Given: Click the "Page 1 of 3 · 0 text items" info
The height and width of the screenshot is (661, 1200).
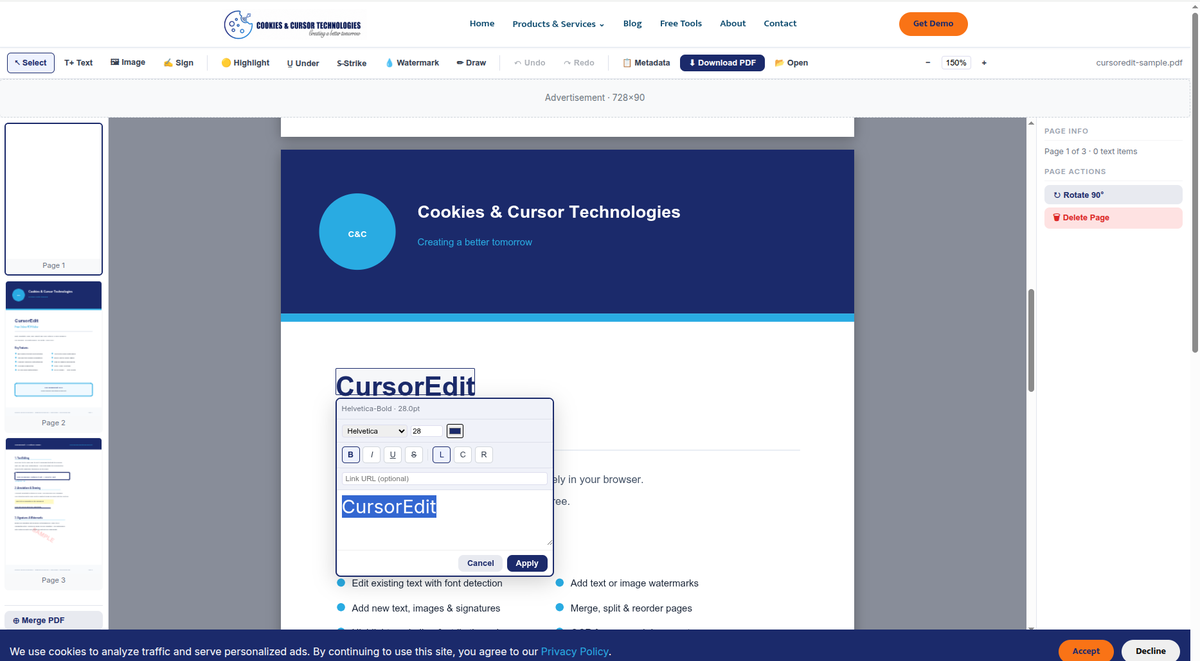Looking at the screenshot, I should pos(1090,151).
